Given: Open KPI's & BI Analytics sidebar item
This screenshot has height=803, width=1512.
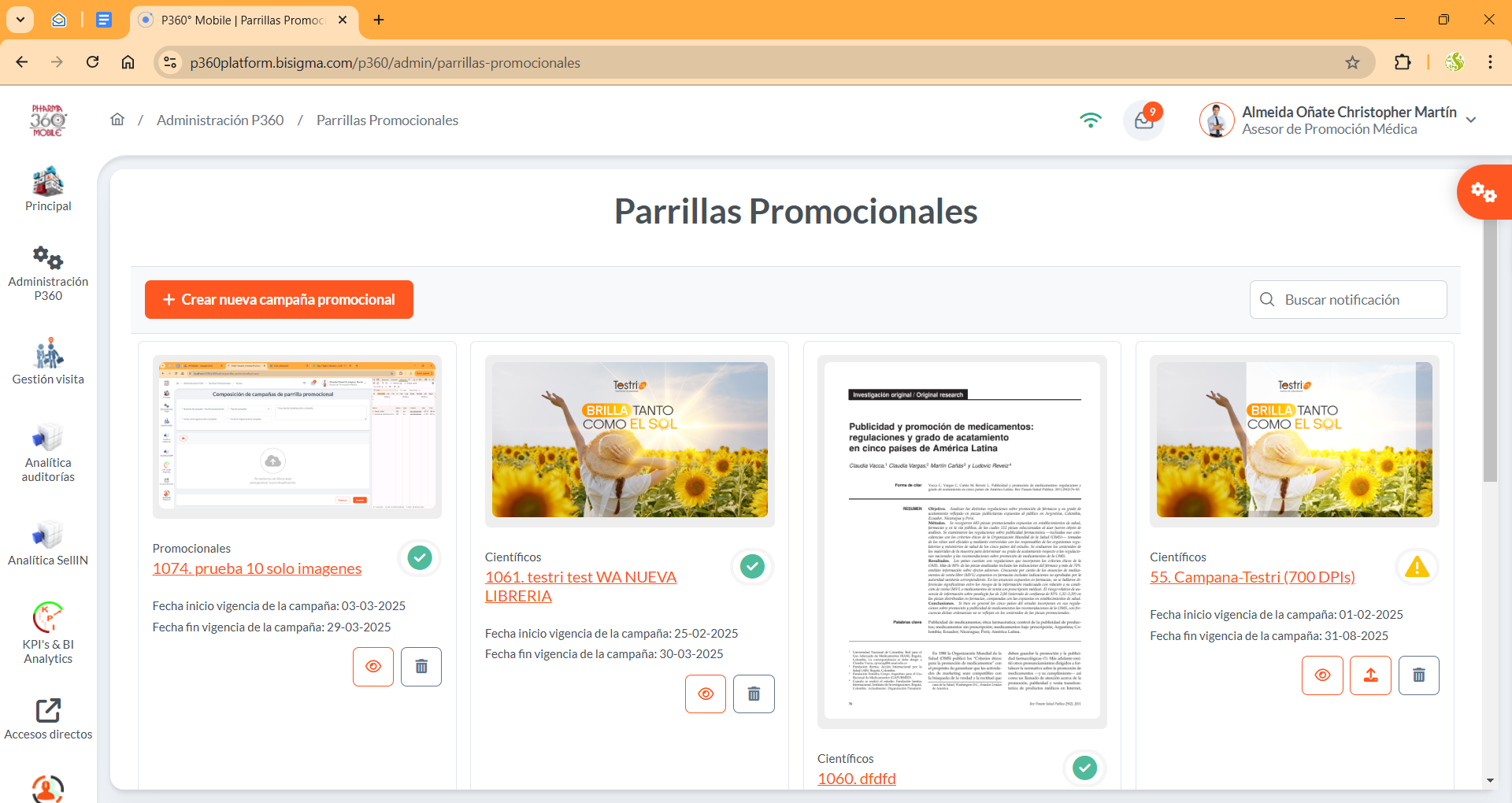Looking at the screenshot, I should [x=48, y=634].
